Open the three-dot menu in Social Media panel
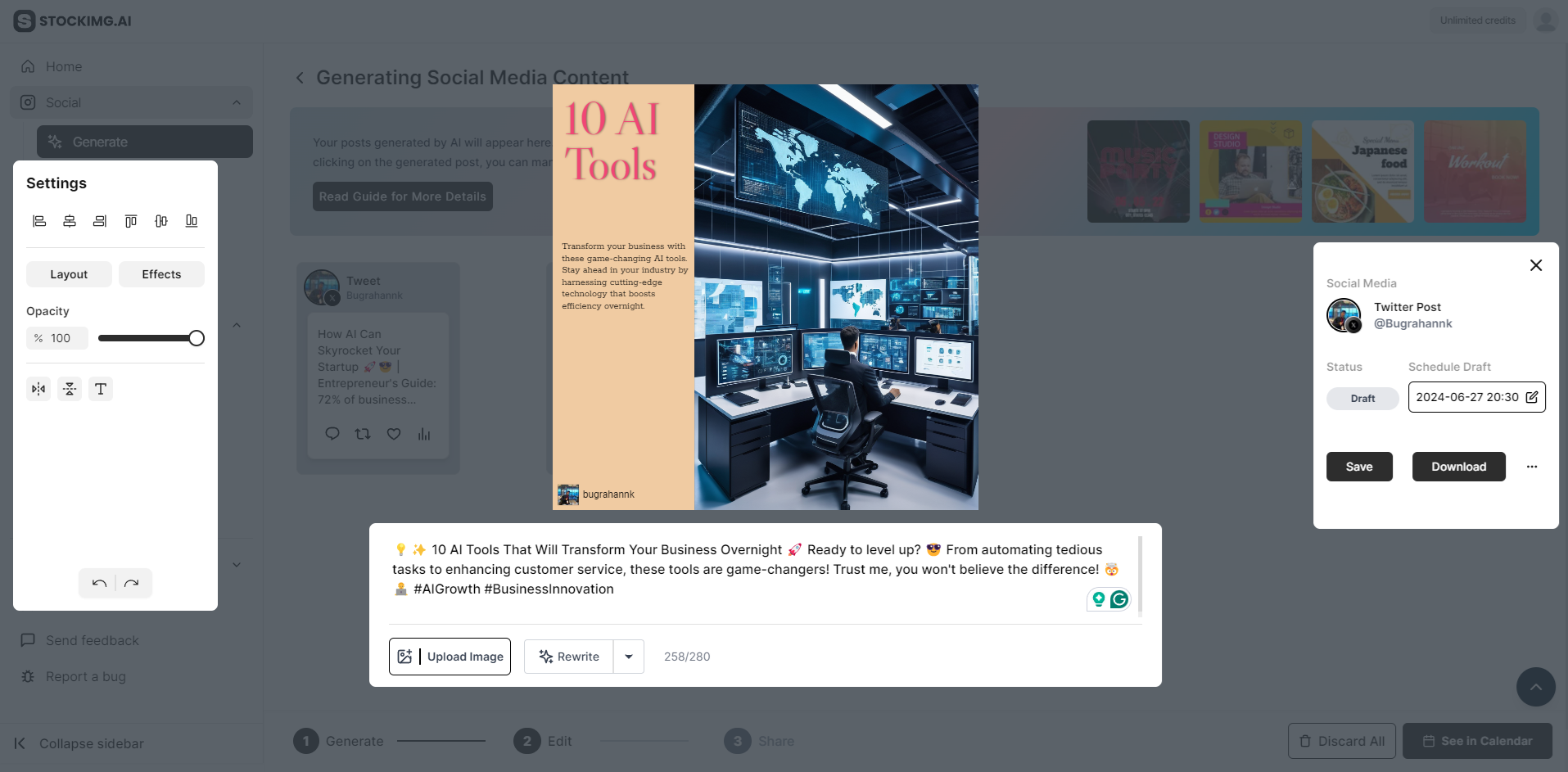1568x772 pixels. (x=1532, y=467)
